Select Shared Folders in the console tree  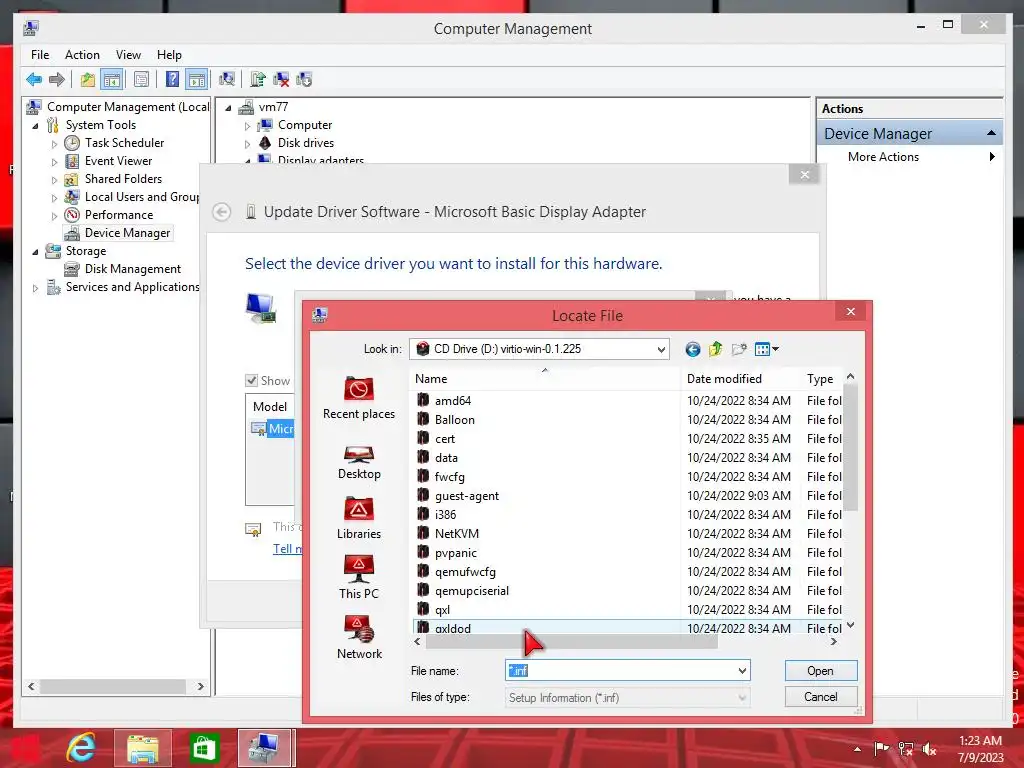[x=123, y=179]
